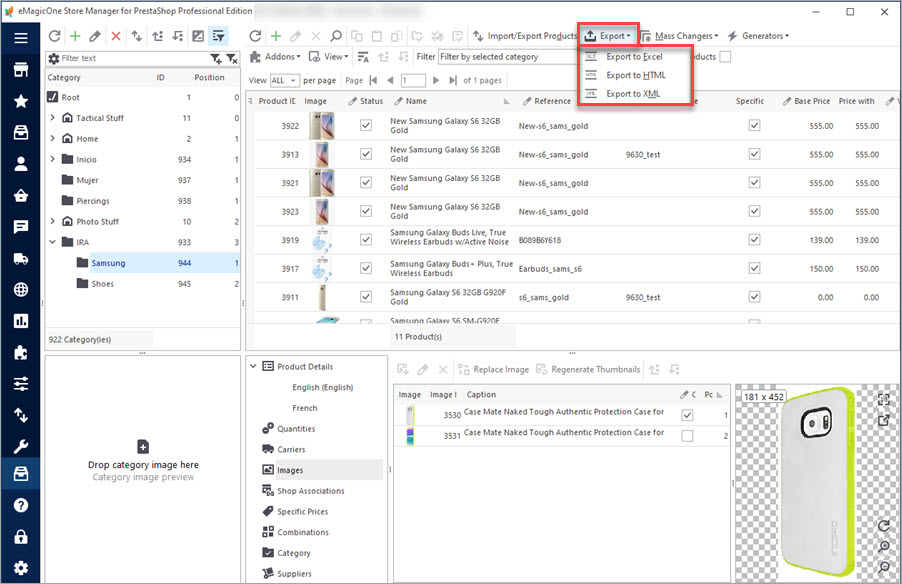The height and width of the screenshot is (584, 902).
Task: Open the wrench tools icon in sidebar
Action: click(21, 446)
